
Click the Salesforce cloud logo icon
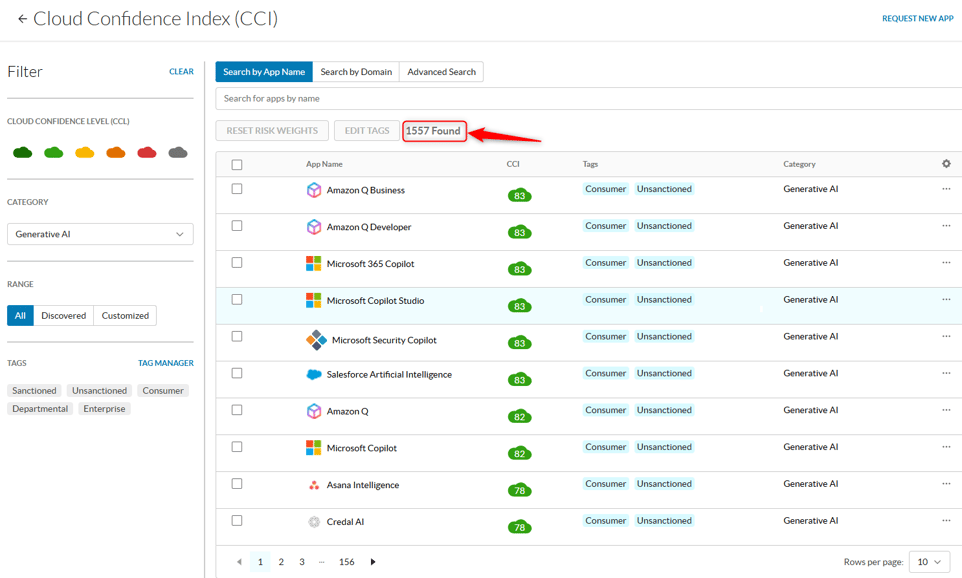point(314,374)
